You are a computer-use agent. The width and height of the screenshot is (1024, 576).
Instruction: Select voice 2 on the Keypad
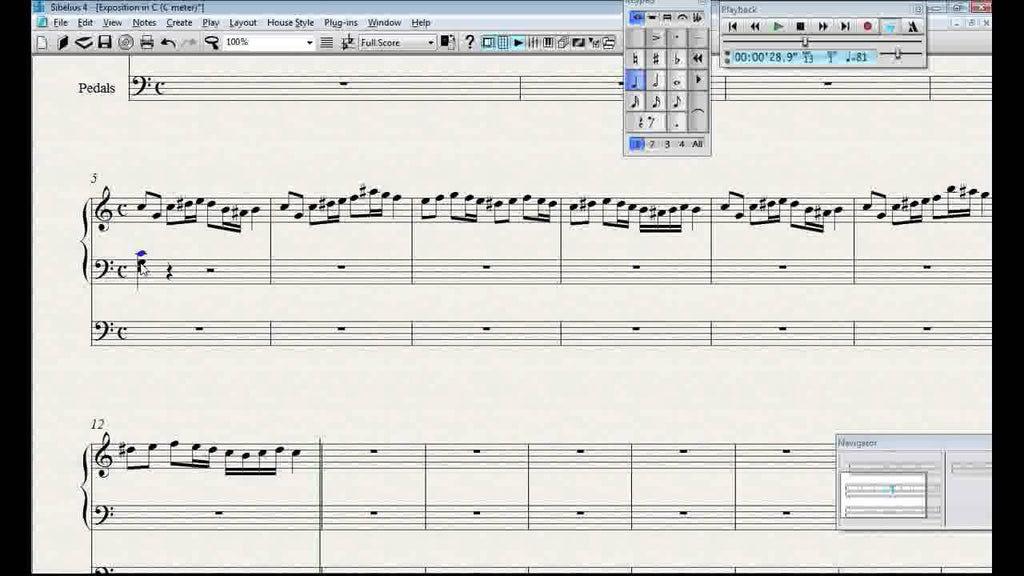point(652,144)
